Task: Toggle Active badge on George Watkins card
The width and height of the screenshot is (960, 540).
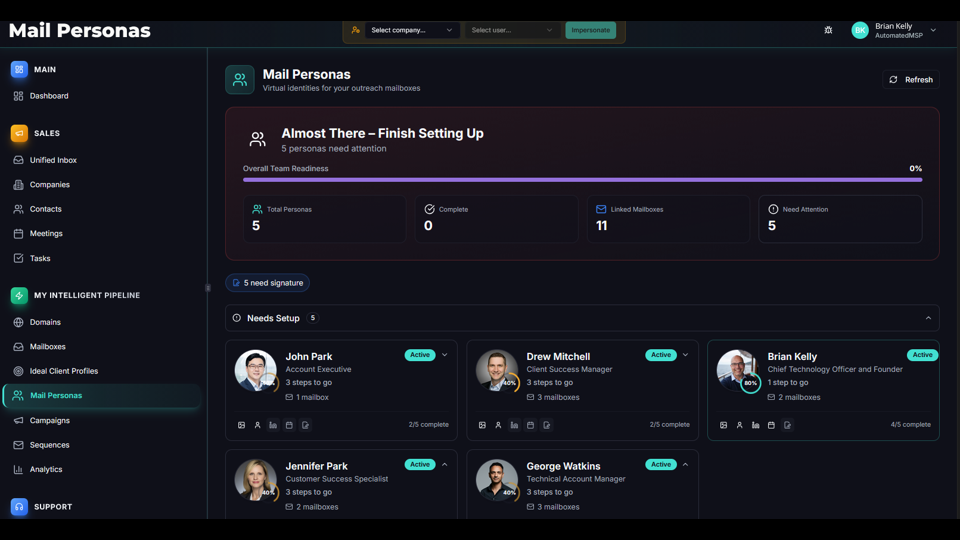Action: [660, 465]
